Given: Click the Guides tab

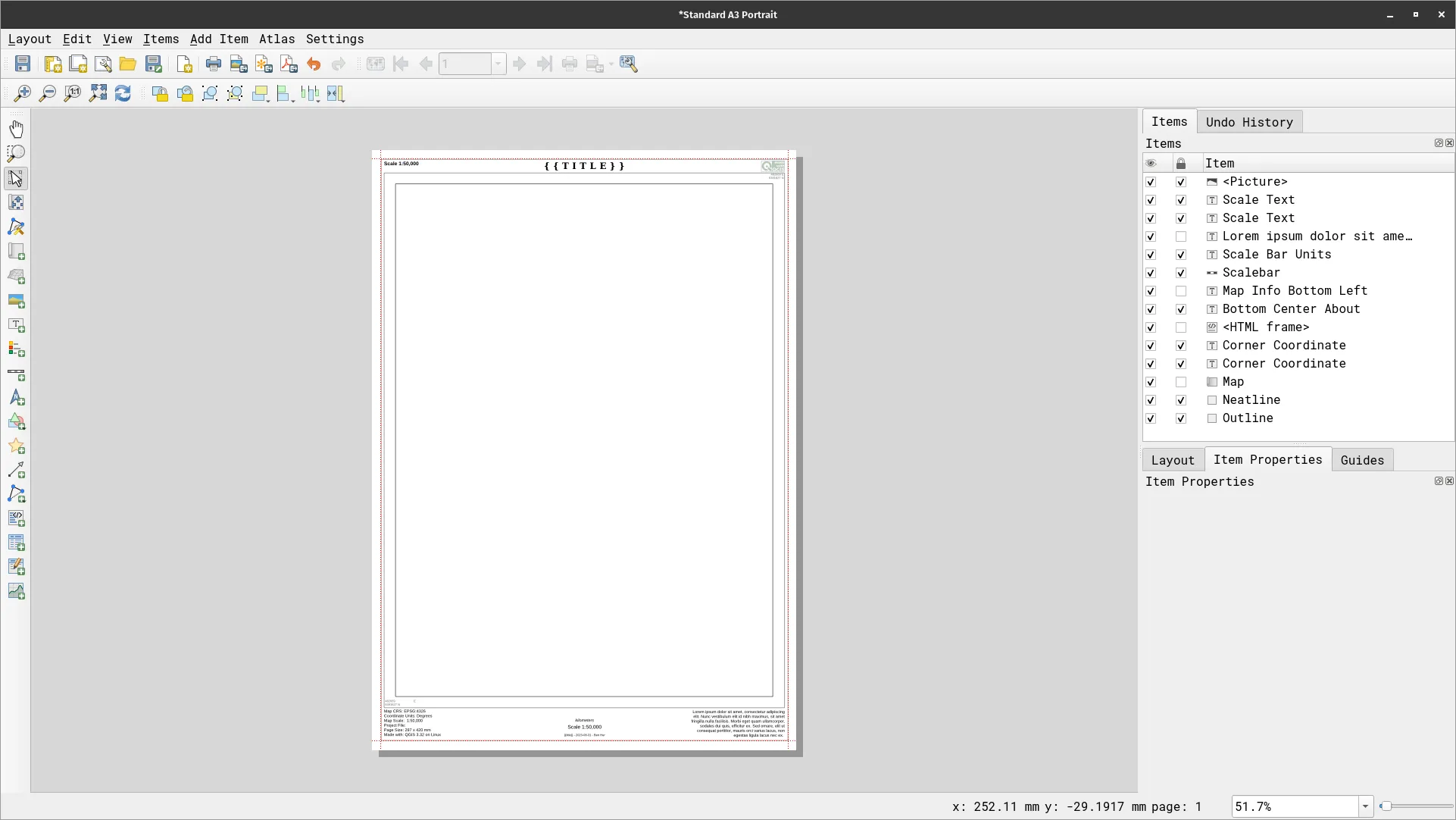Looking at the screenshot, I should (x=1361, y=460).
